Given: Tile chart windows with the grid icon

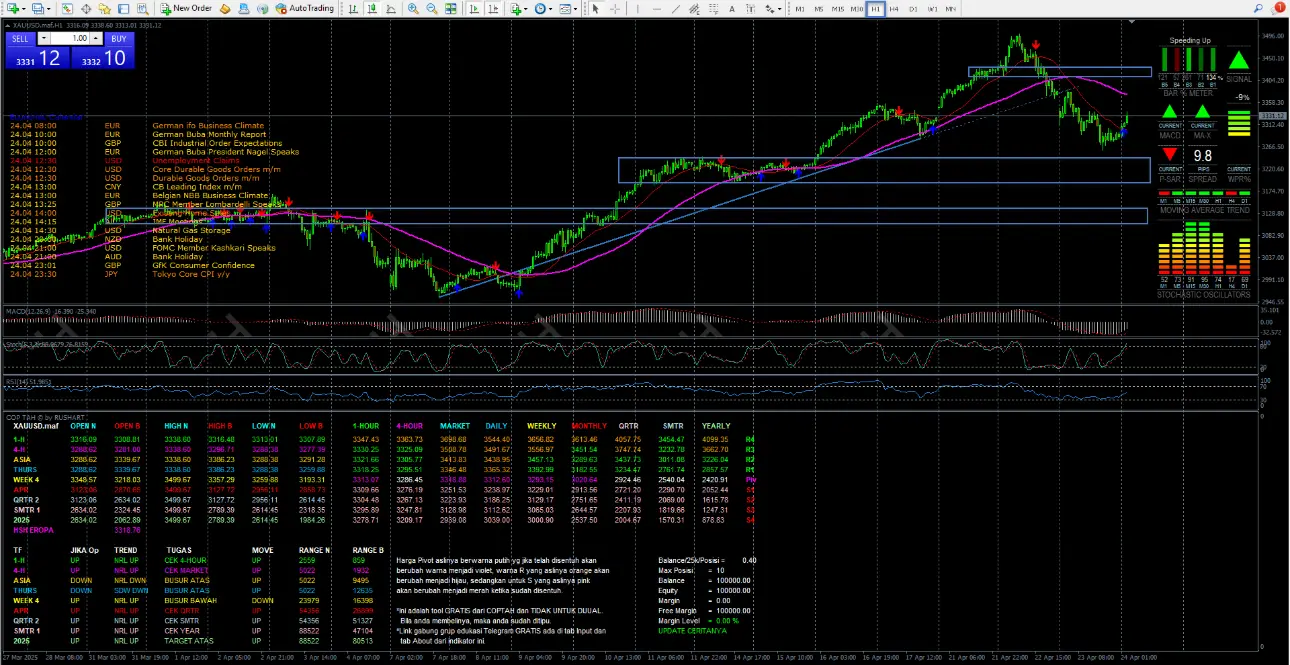Looking at the screenshot, I should [x=452, y=8].
